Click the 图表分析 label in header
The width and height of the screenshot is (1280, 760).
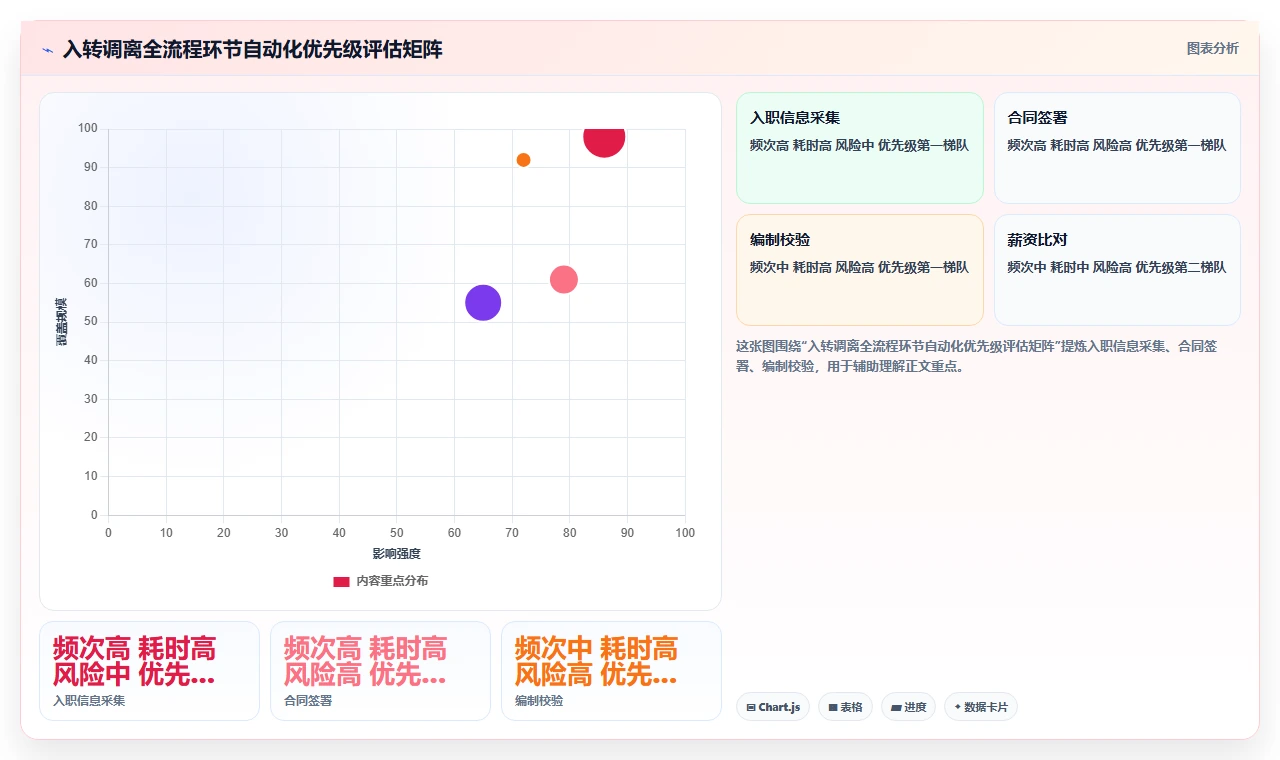(1212, 48)
